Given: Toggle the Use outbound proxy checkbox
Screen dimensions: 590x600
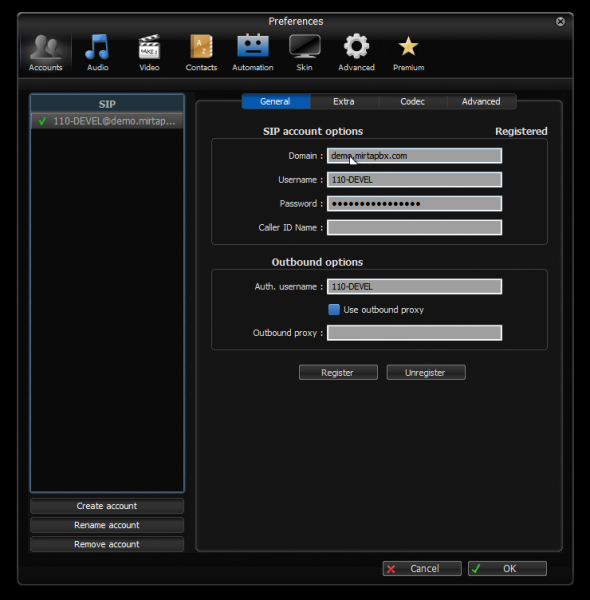Looking at the screenshot, I should [334, 310].
